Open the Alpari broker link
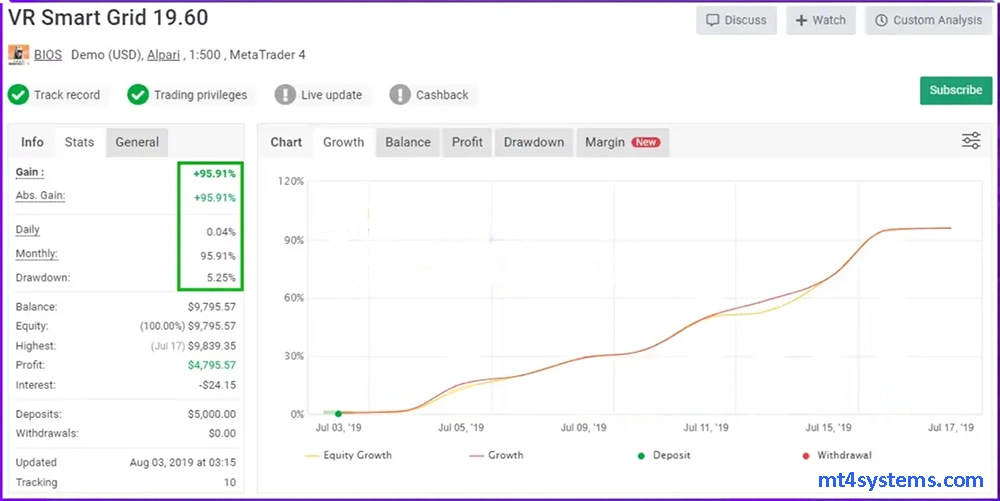The image size is (1000, 501). [163, 55]
